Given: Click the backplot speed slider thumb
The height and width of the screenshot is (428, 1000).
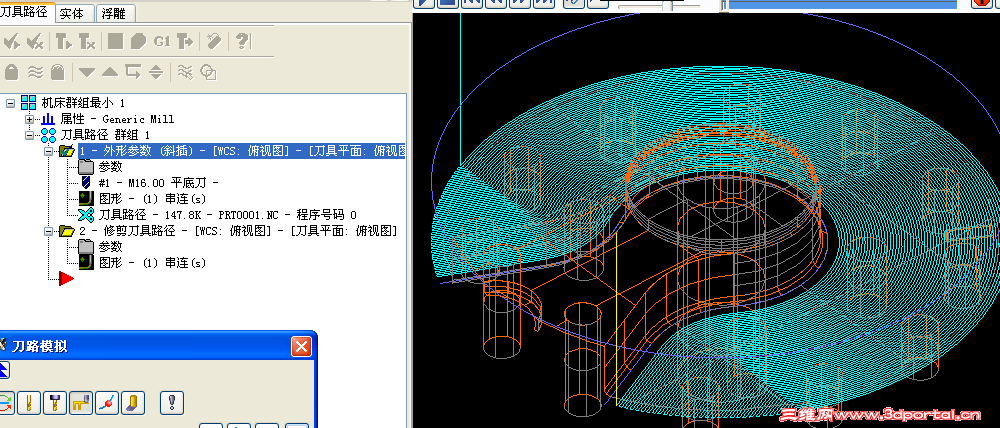Looking at the screenshot, I should pyautogui.click(x=667, y=6).
